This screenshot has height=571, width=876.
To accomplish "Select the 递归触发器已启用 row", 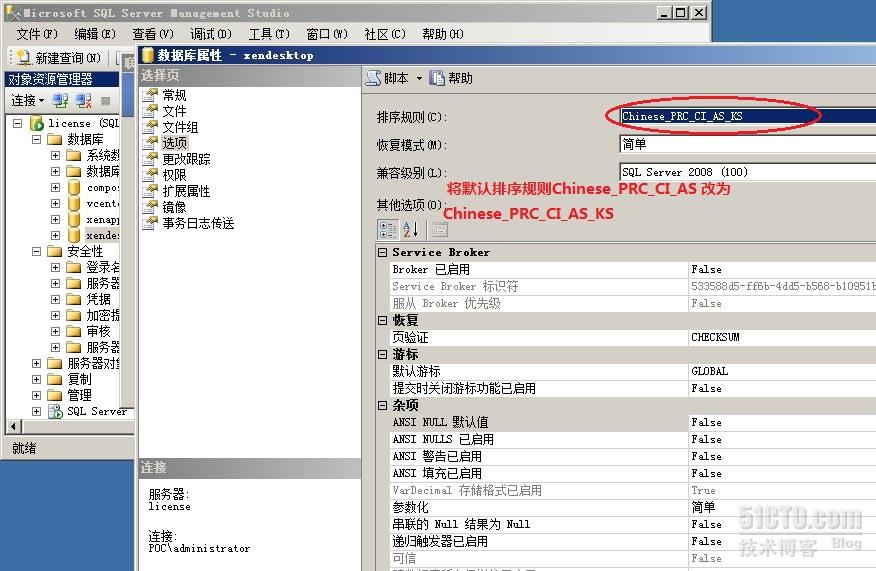I will pyautogui.click(x=632, y=541).
